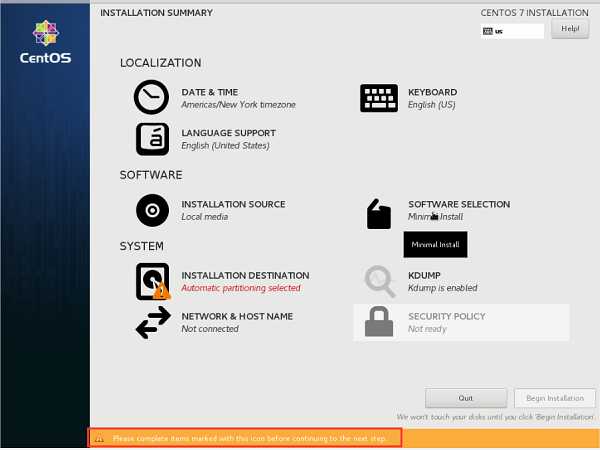Click 'Not ready' security status text
Screen dimensions: 600x450
pyautogui.click(x=427, y=329)
